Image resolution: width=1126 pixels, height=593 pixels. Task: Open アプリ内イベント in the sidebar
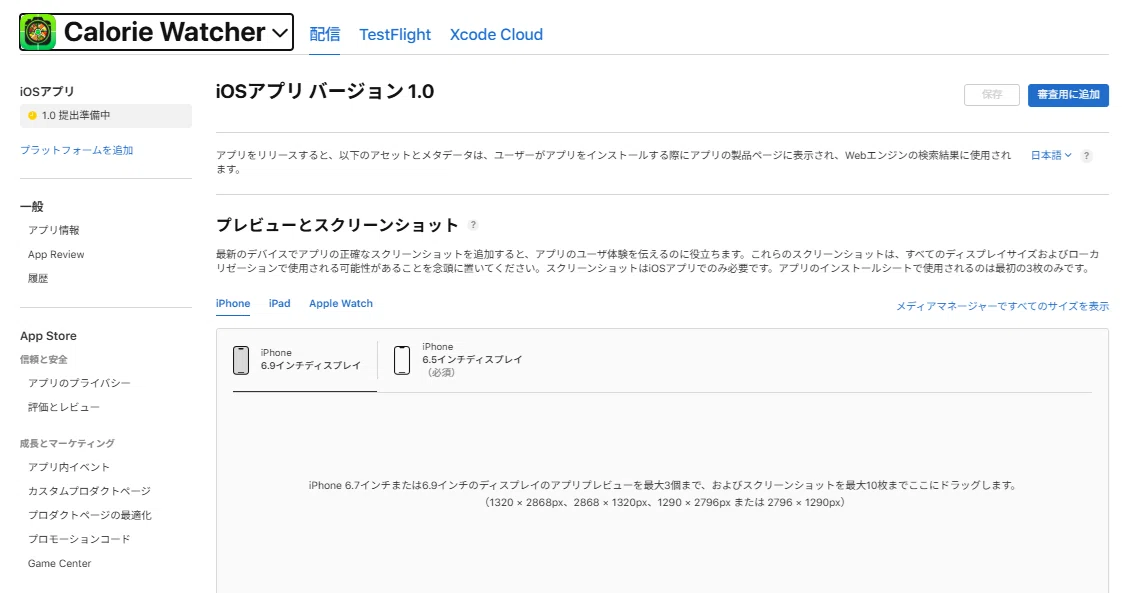(69, 467)
